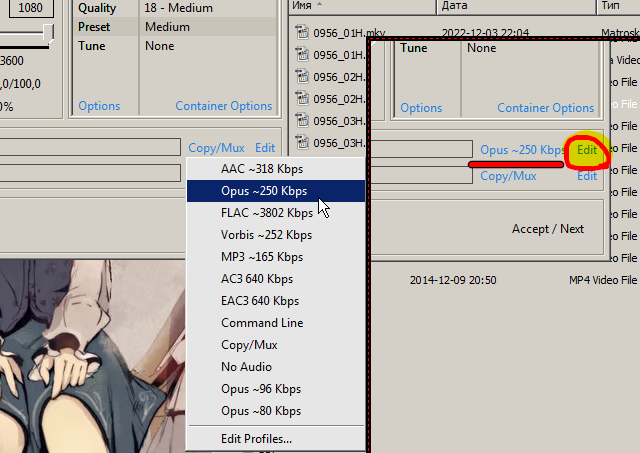Select Opus ~80 Kbps profile
The width and height of the screenshot is (640, 453).
click(x=276, y=411)
